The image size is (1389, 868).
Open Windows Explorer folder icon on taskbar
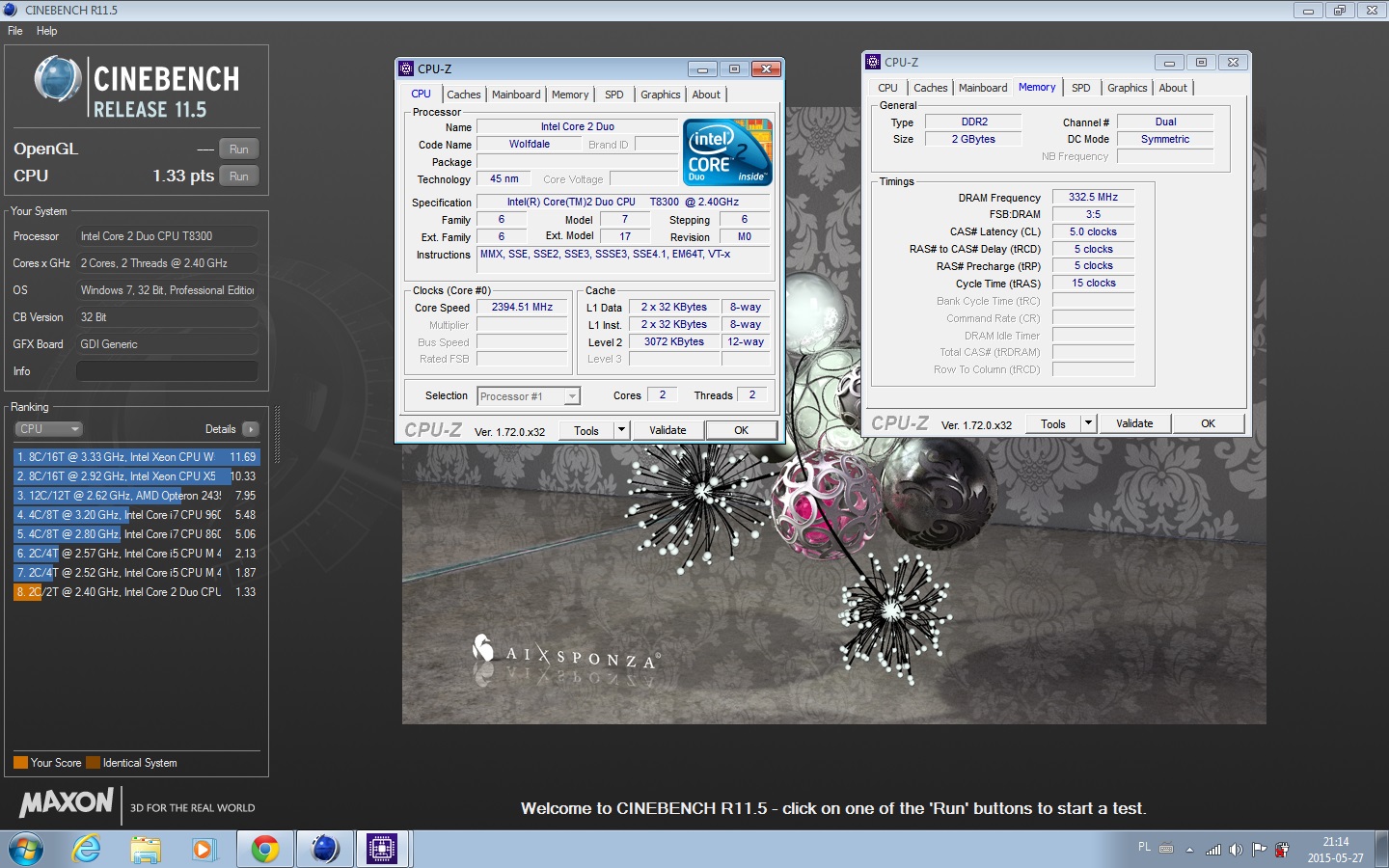pyautogui.click(x=146, y=849)
